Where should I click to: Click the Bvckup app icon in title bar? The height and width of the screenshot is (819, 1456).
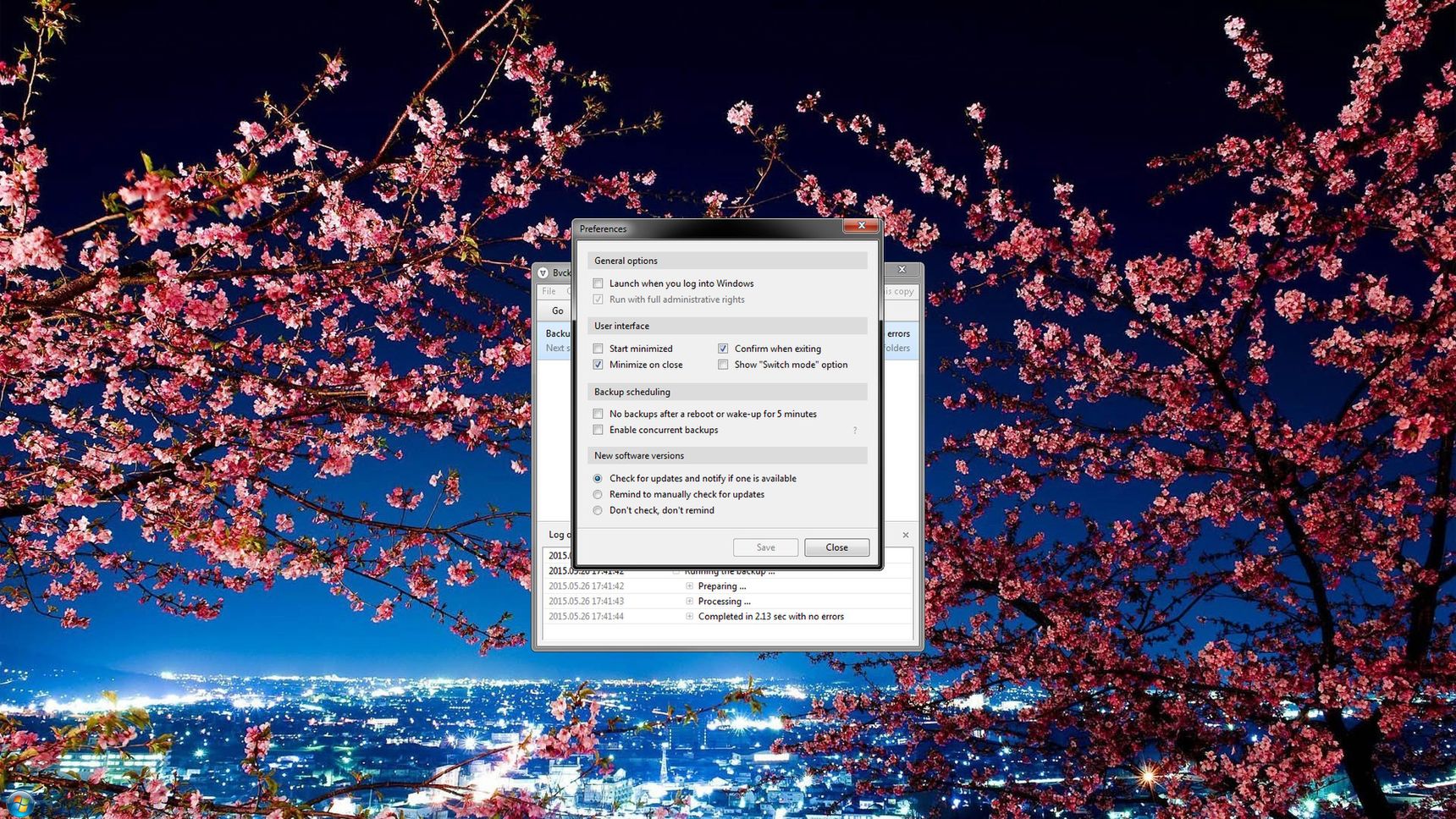[x=543, y=272]
